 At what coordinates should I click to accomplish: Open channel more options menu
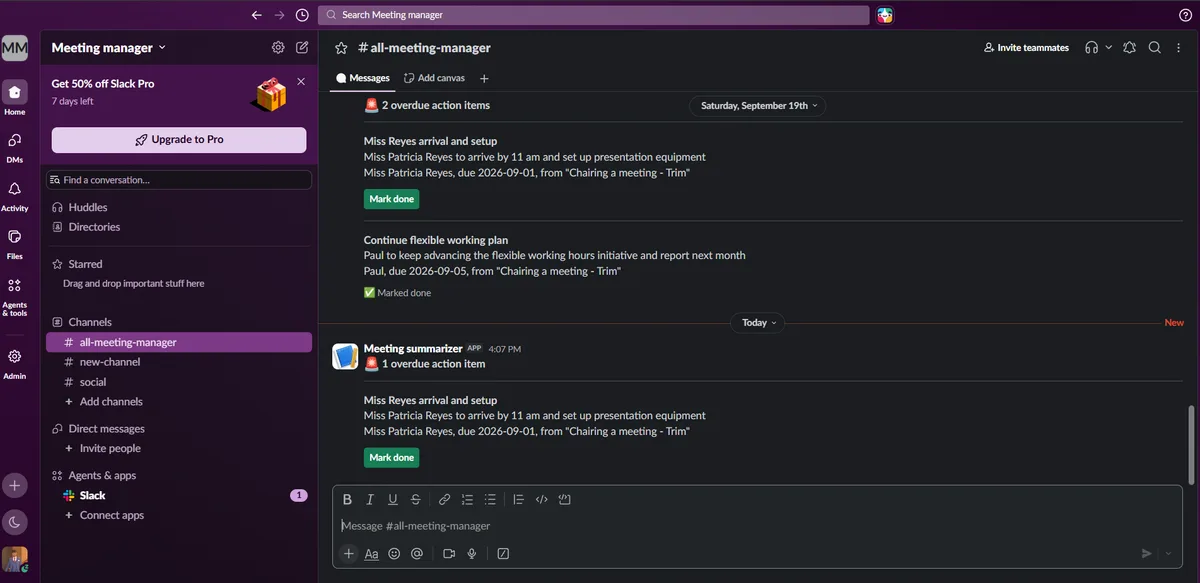point(1180,47)
